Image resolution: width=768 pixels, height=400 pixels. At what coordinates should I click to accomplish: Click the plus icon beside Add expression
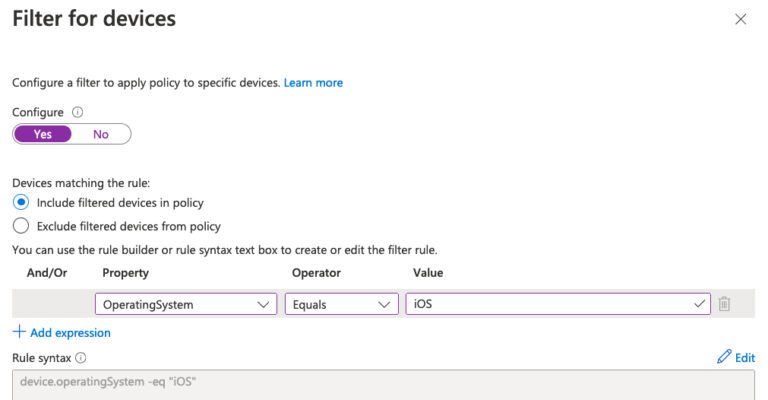pyautogui.click(x=19, y=332)
